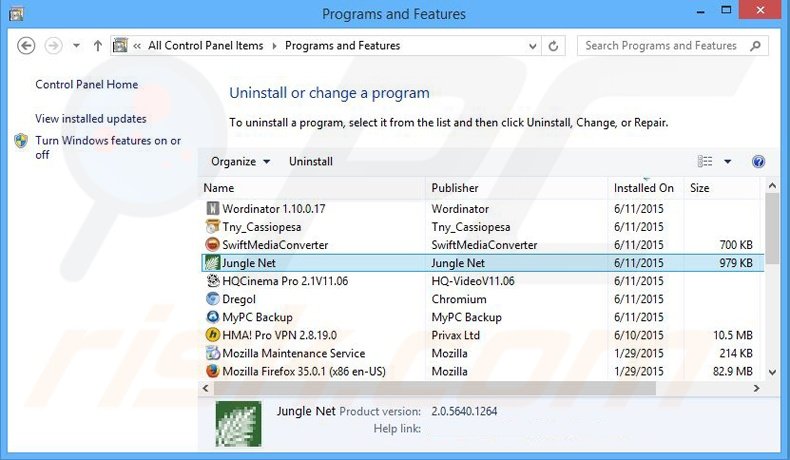Select the Jungle Net leaf icon in list
This screenshot has height=460, width=790.
coord(212,263)
